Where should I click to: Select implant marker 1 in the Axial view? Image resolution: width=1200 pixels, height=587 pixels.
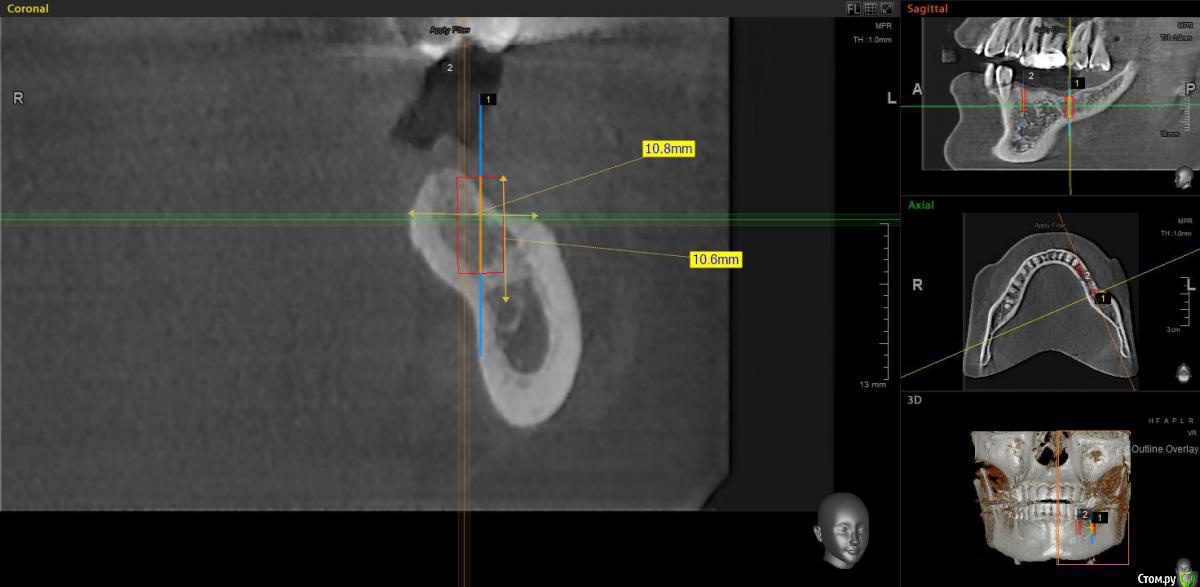click(x=1101, y=298)
